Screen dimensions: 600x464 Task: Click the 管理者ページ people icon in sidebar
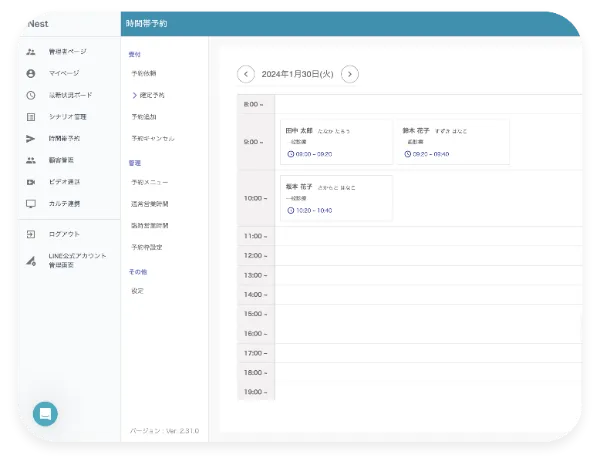pos(30,51)
